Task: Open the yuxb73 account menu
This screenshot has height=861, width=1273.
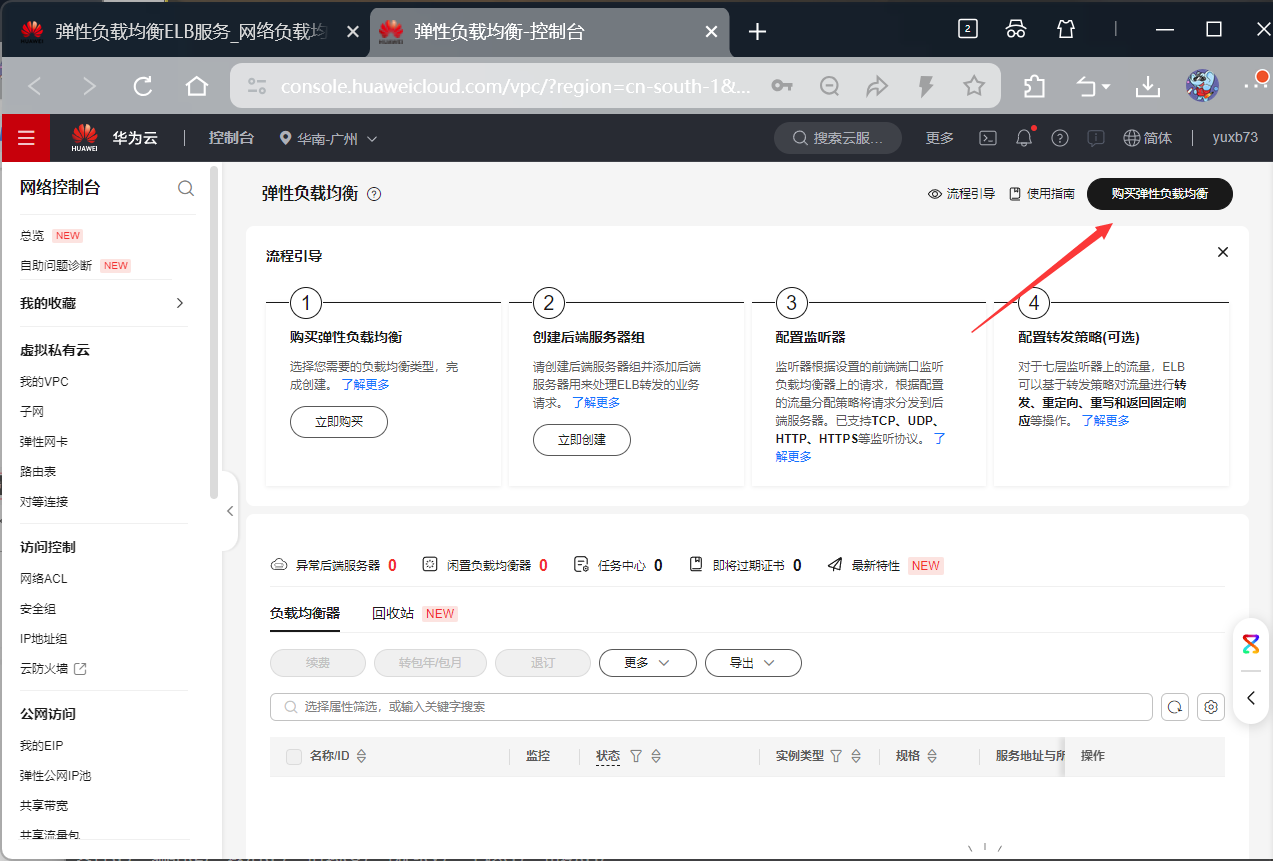Action: (1235, 138)
